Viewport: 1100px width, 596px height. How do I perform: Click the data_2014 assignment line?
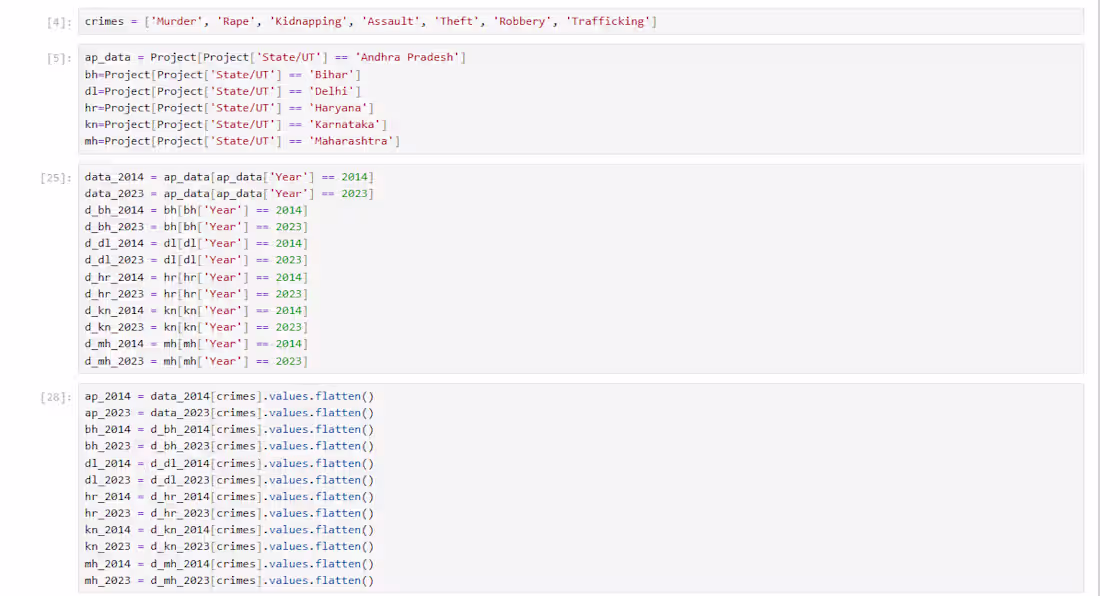229,177
